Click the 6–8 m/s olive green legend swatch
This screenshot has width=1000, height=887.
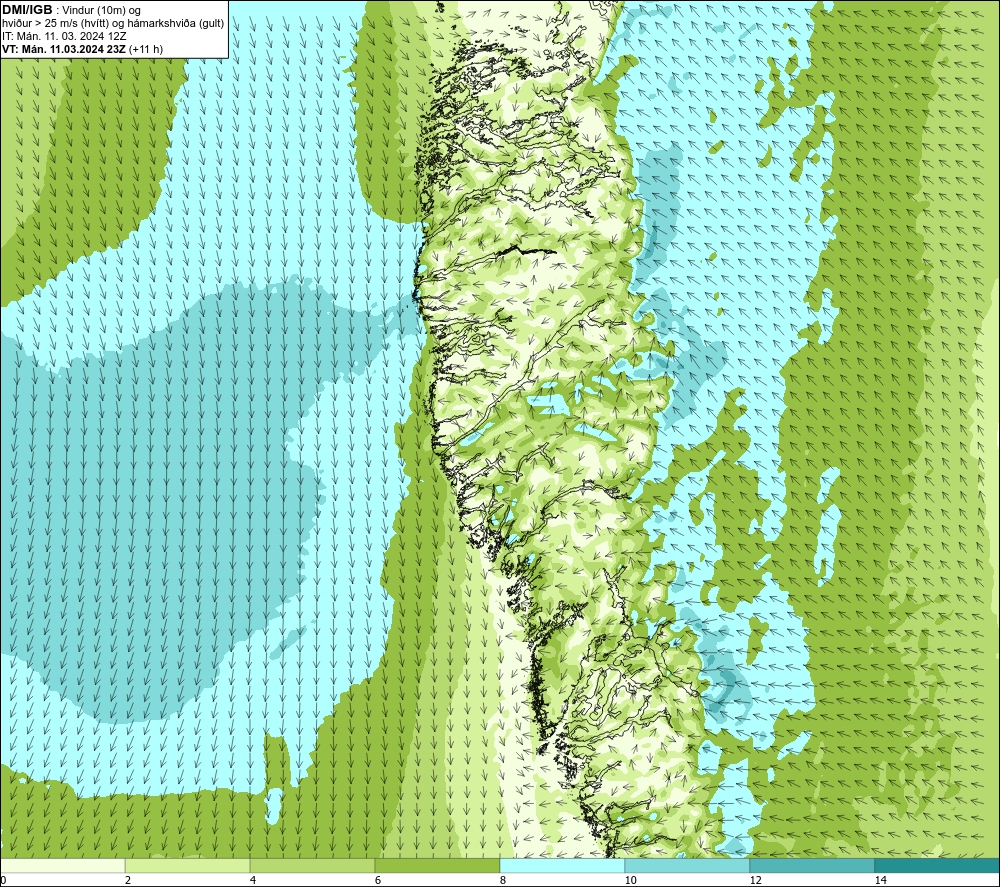click(x=438, y=865)
